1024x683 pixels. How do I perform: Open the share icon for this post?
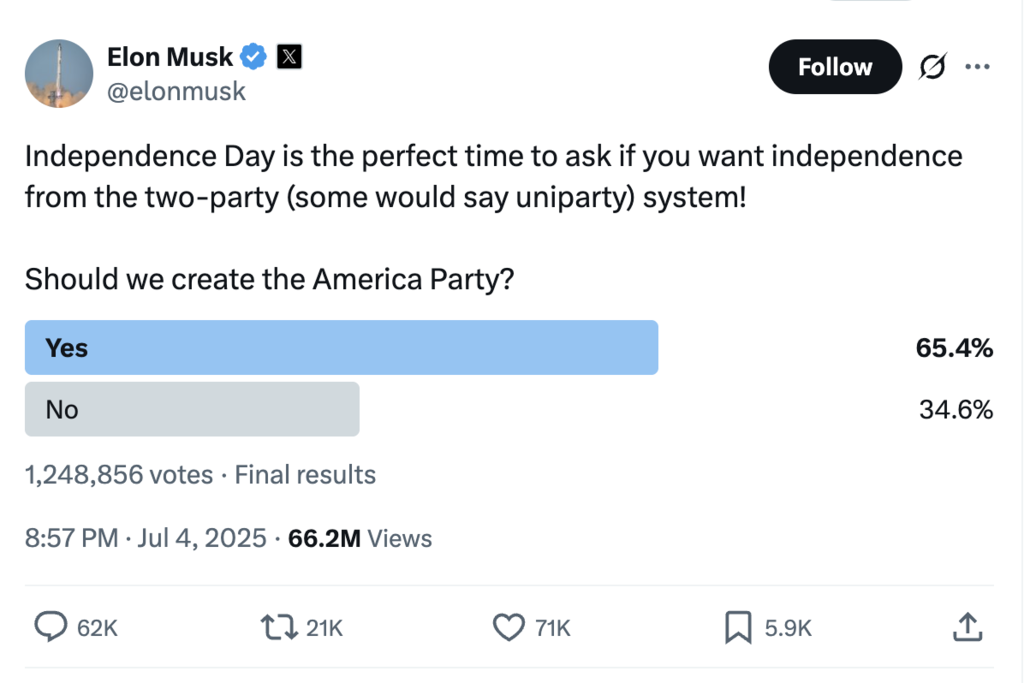point(965,627)
